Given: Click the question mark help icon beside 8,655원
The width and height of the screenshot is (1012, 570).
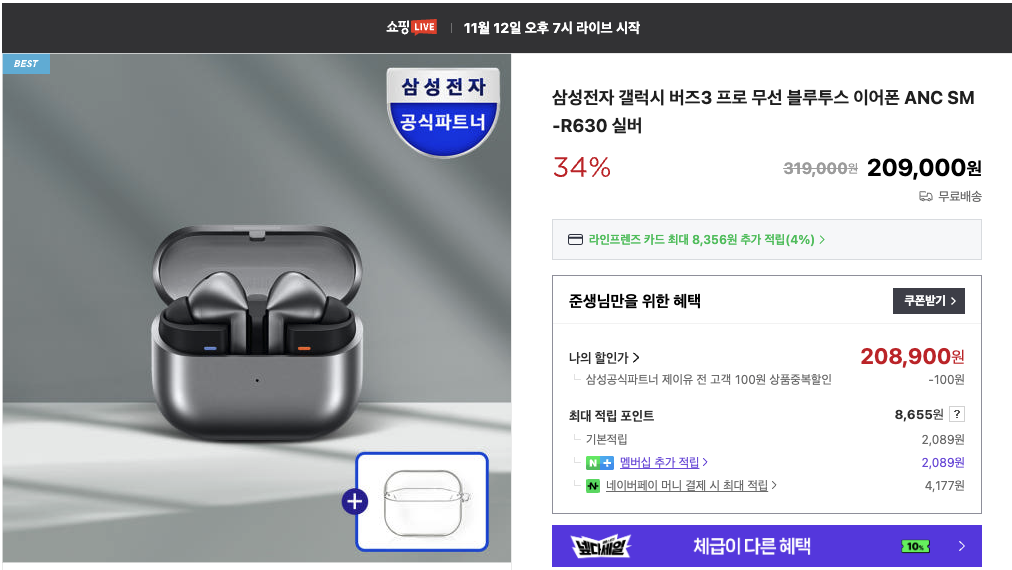Looking at the screenshot, I should click(x=957, y=414).
